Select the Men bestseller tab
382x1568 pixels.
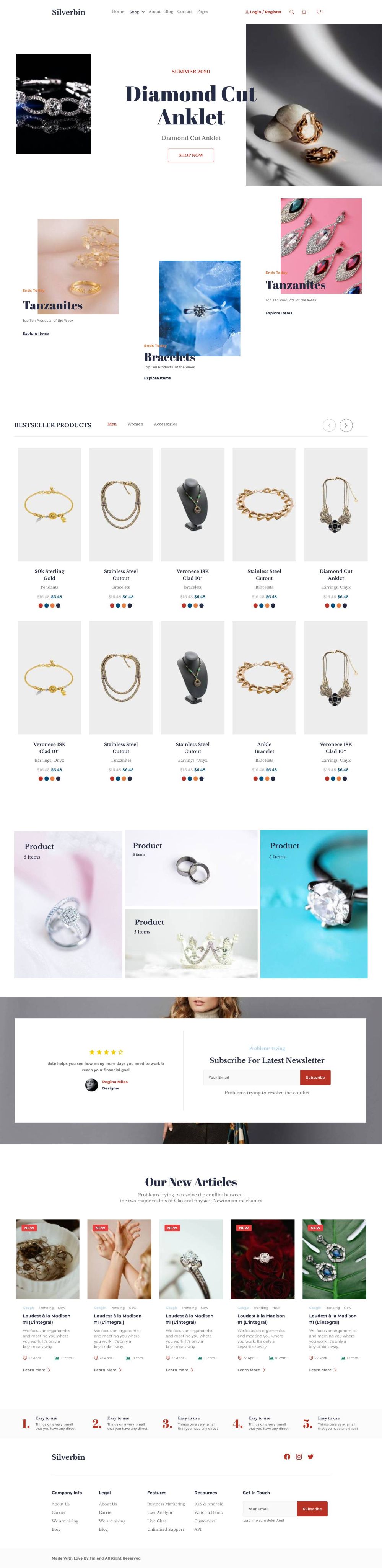(112, 424)
